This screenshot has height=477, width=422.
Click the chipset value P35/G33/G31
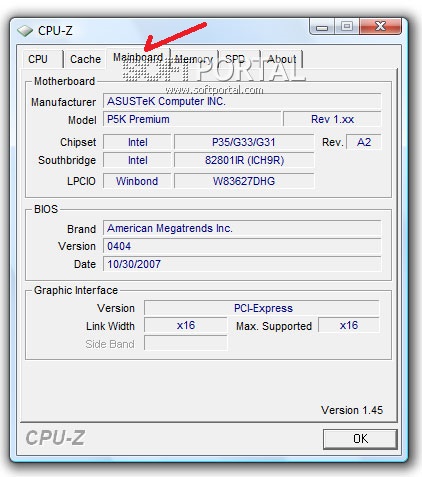244,142
